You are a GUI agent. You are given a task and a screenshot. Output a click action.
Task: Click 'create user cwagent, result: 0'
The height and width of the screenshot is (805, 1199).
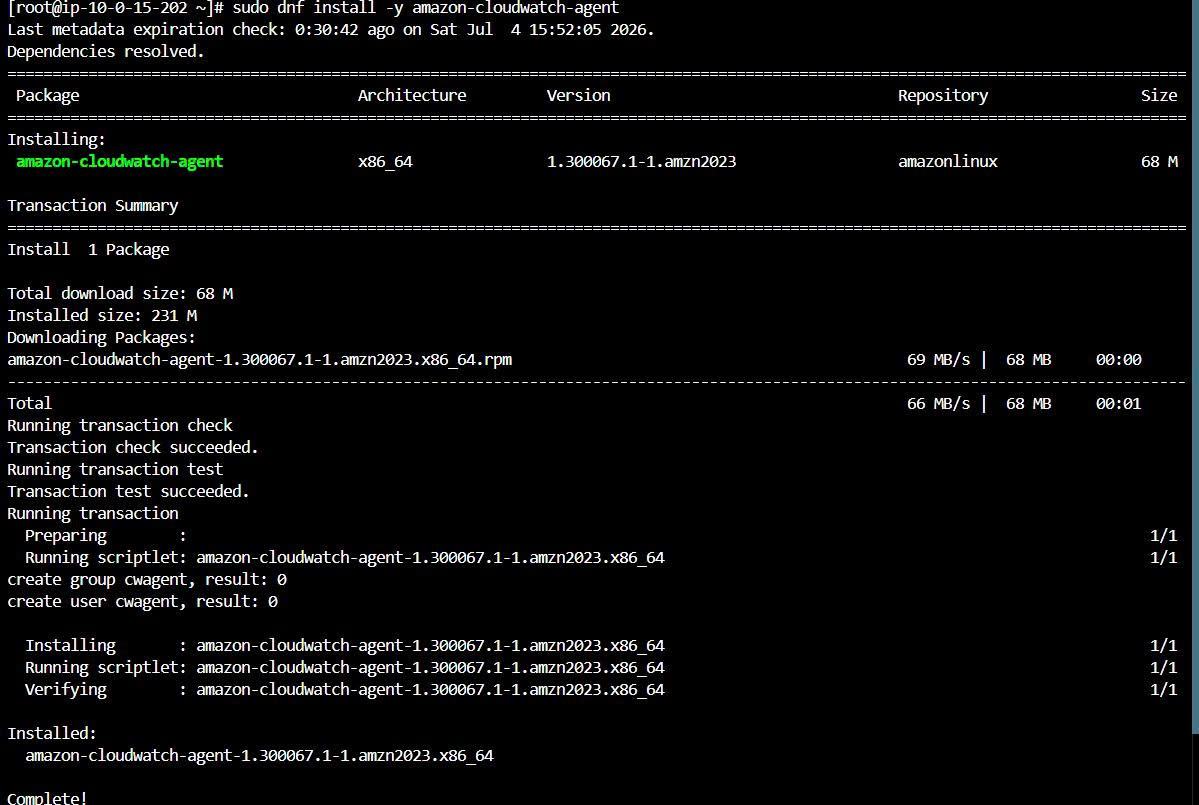point(142,602)
